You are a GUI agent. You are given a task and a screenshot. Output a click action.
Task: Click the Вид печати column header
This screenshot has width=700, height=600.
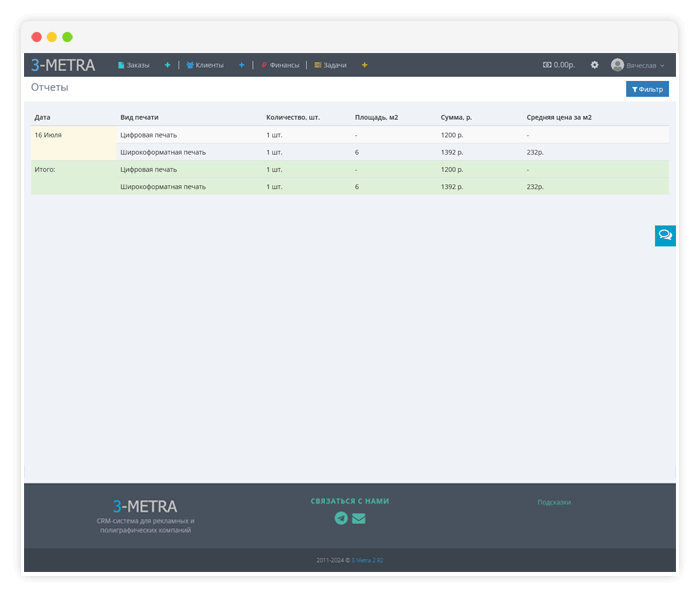tap(139, 117)
